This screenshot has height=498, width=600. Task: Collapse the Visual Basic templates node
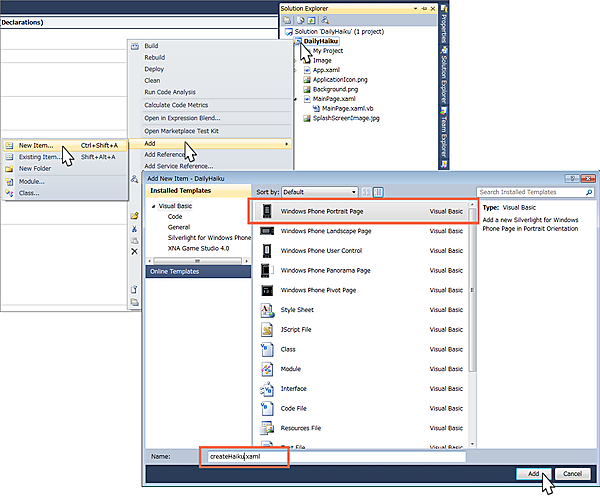(x=153, y=206)
